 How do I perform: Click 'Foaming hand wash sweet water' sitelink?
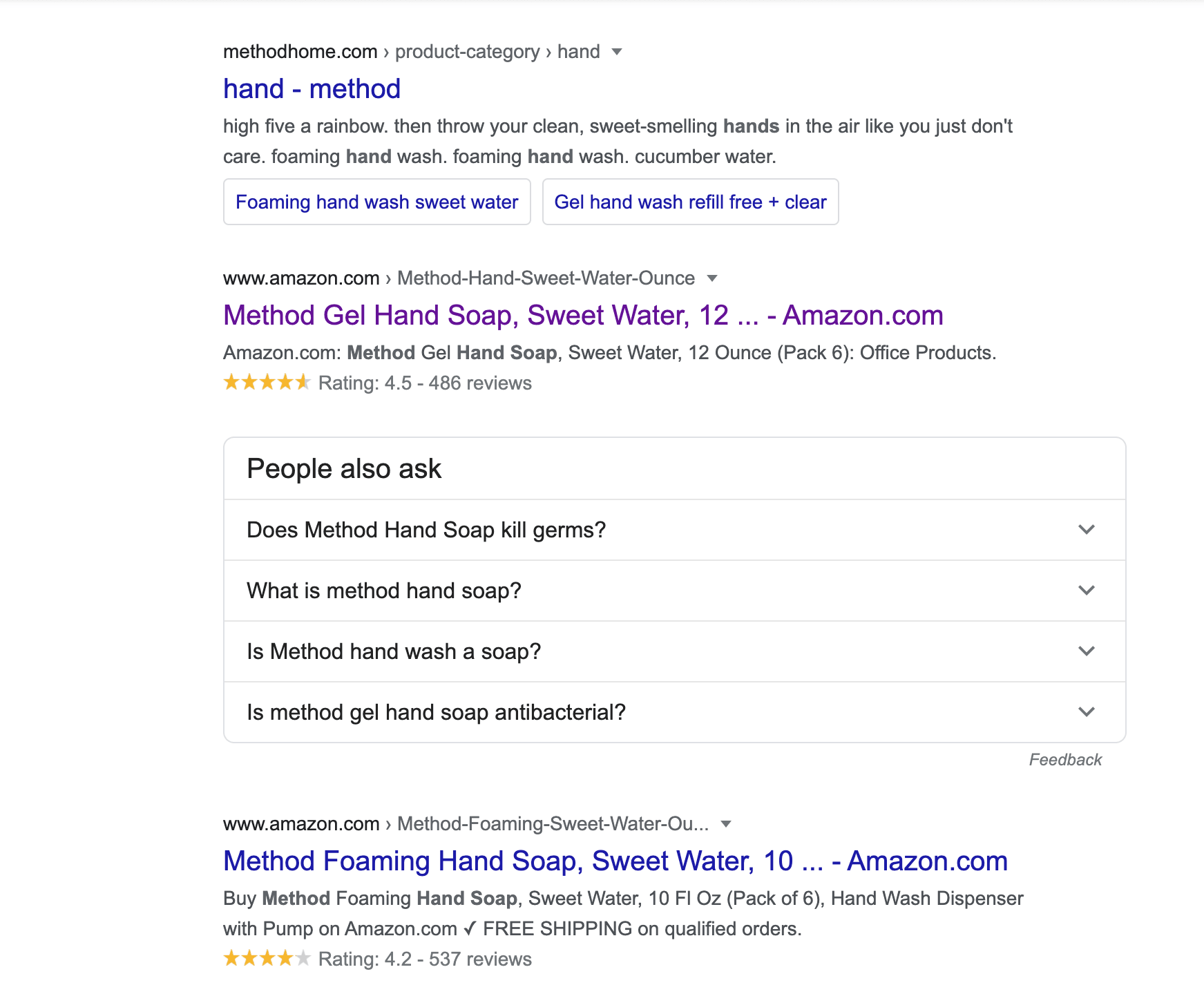click(x=377, y=202)
